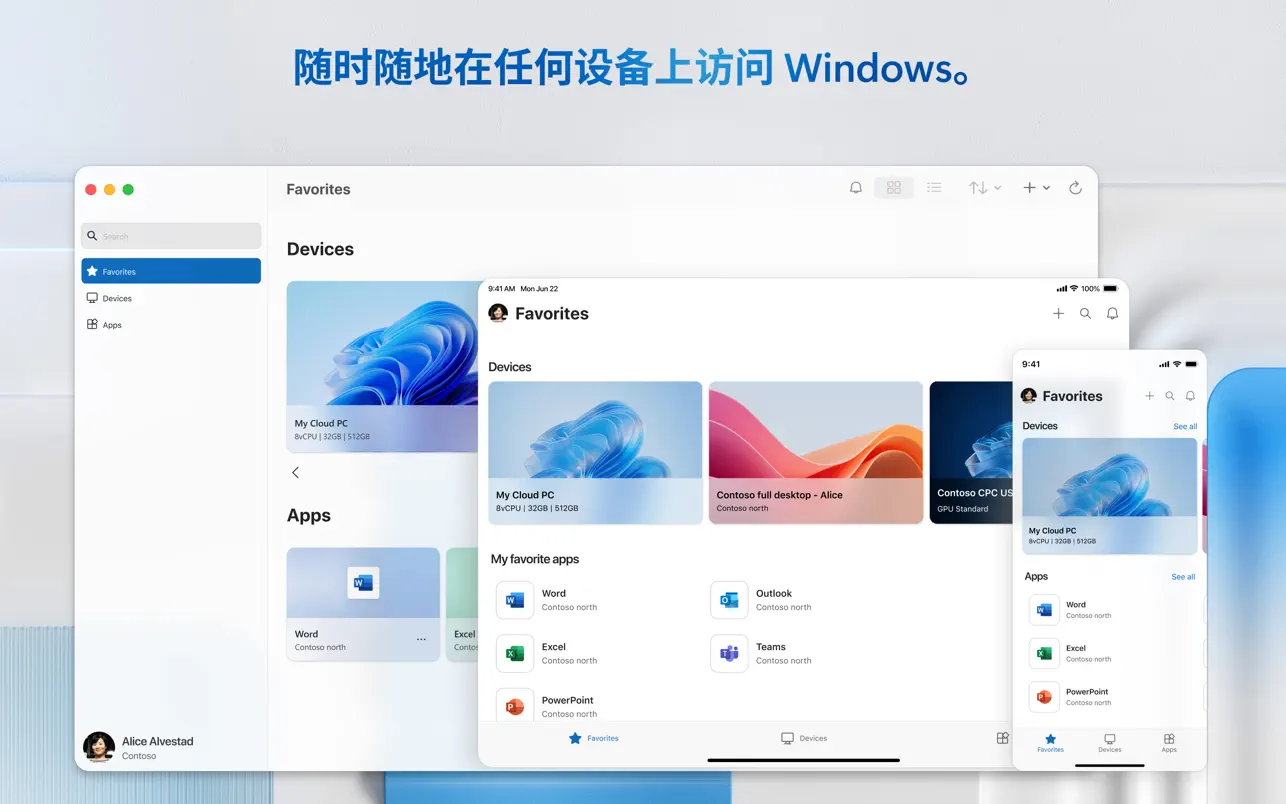Open See all next to Devices on phone
This screenshot has height=804, width=1286.
[x=1184, y=426]
